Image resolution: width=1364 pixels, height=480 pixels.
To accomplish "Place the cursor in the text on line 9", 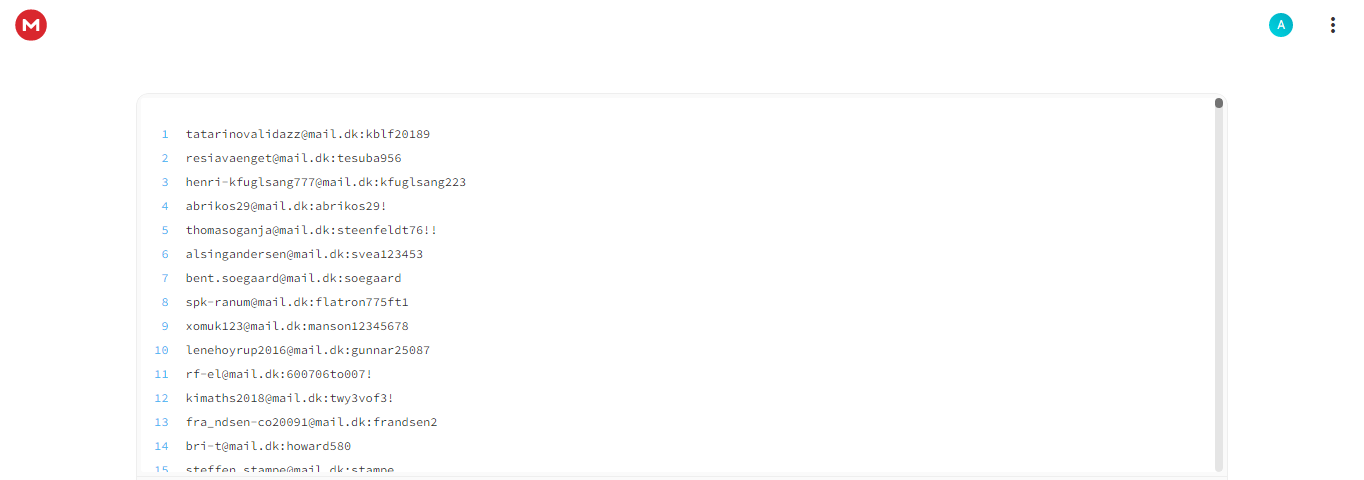I will coord(297,326).
